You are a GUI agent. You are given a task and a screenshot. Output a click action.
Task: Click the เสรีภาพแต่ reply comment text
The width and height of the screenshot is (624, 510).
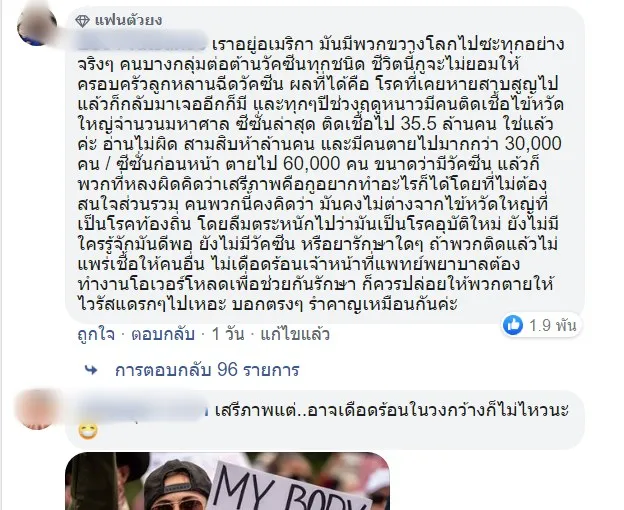click(392, 410)
